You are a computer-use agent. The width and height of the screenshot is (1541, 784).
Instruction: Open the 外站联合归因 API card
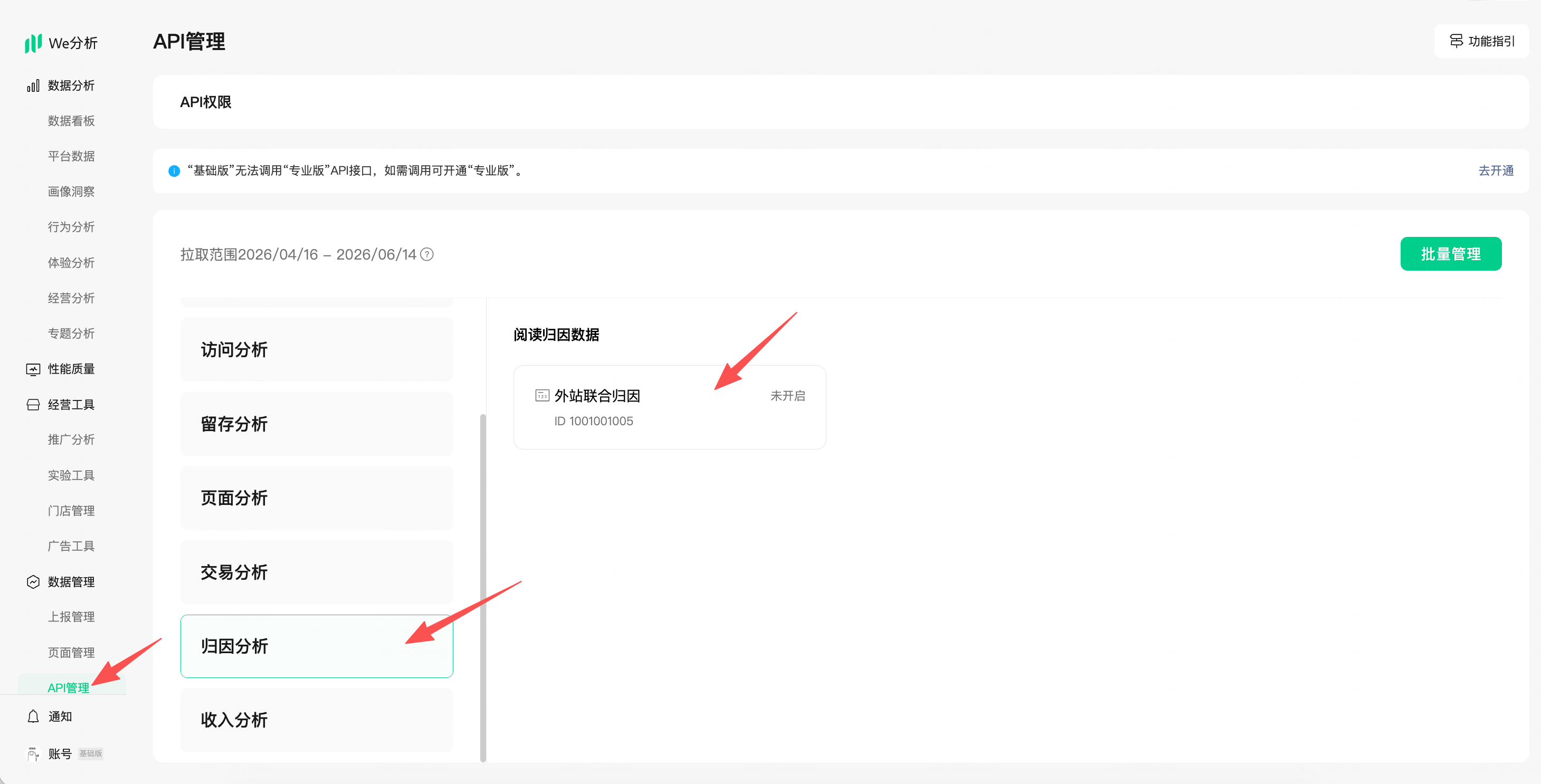coord(669,407)
